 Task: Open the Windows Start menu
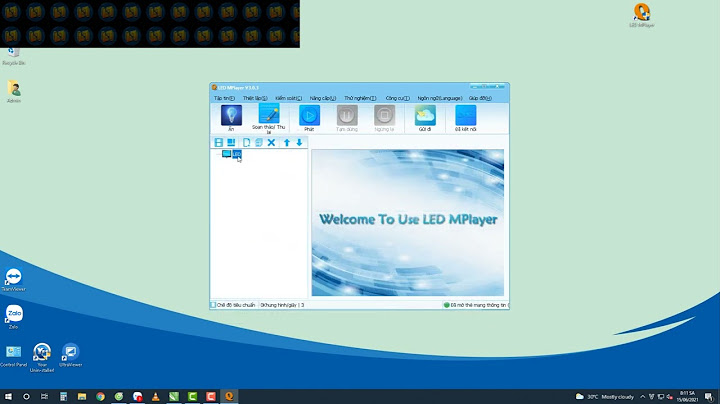pyautogui.click(x=8, y=396)
